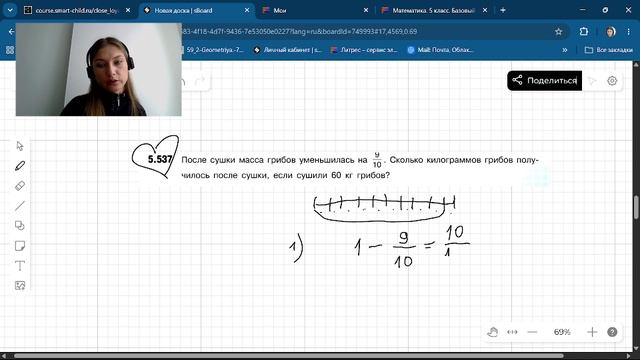This screenshot has height=360, width=640.
Task: Activate the hand pan tool
Action: click(x=493, y=332)
